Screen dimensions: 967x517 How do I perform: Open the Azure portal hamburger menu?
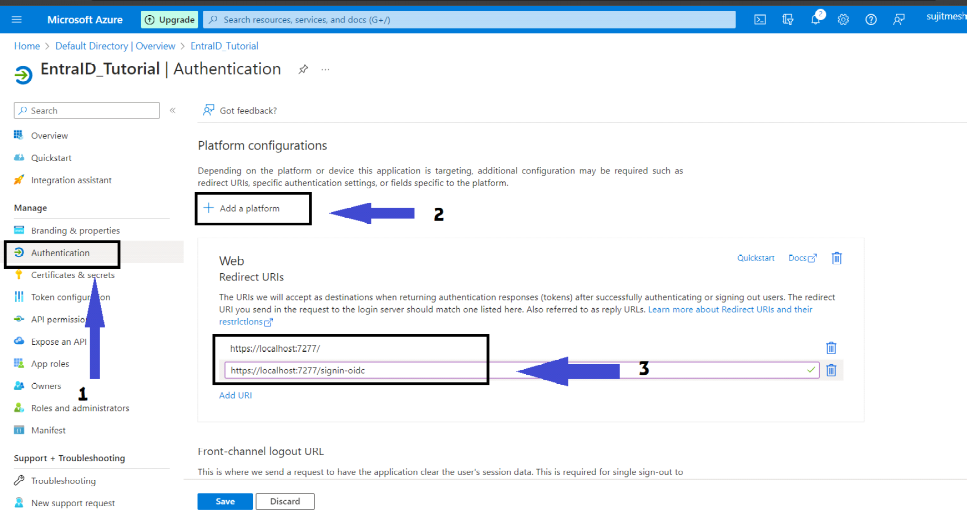(16, 19)
